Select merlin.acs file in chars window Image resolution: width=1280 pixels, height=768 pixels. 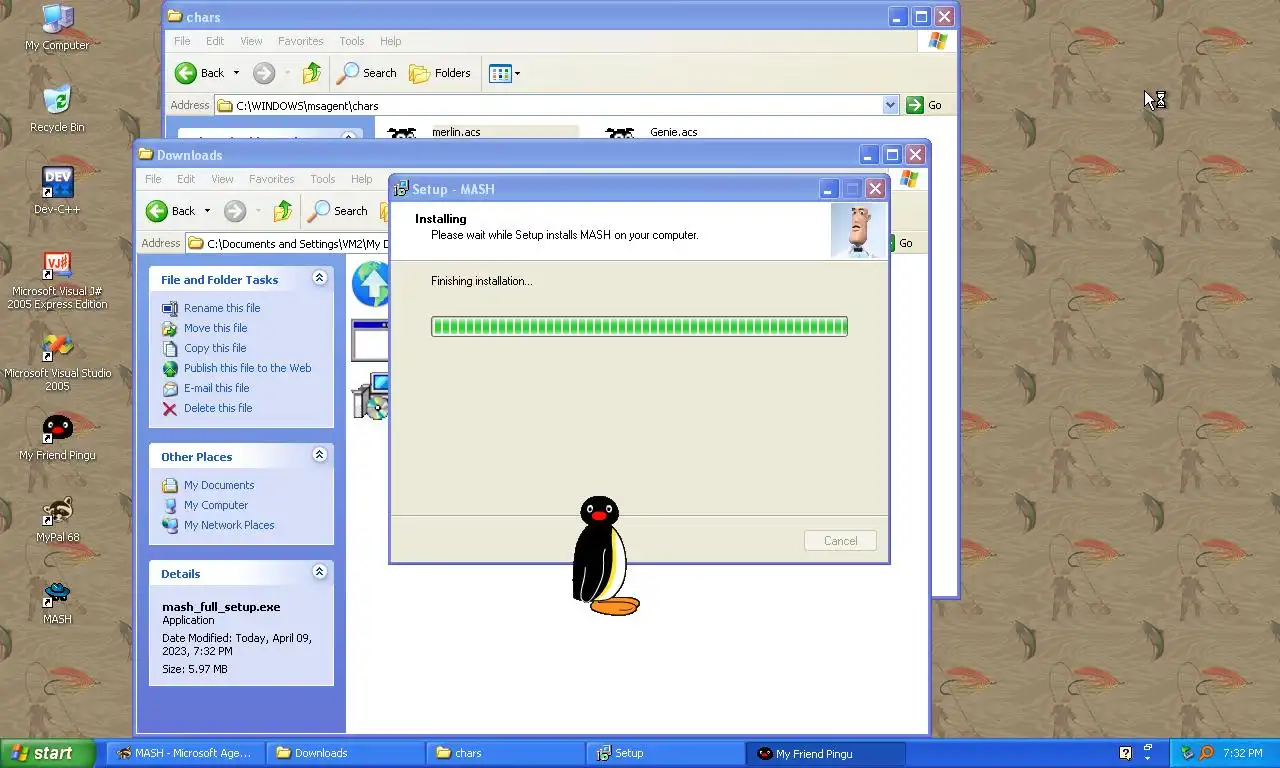(456, 132)
